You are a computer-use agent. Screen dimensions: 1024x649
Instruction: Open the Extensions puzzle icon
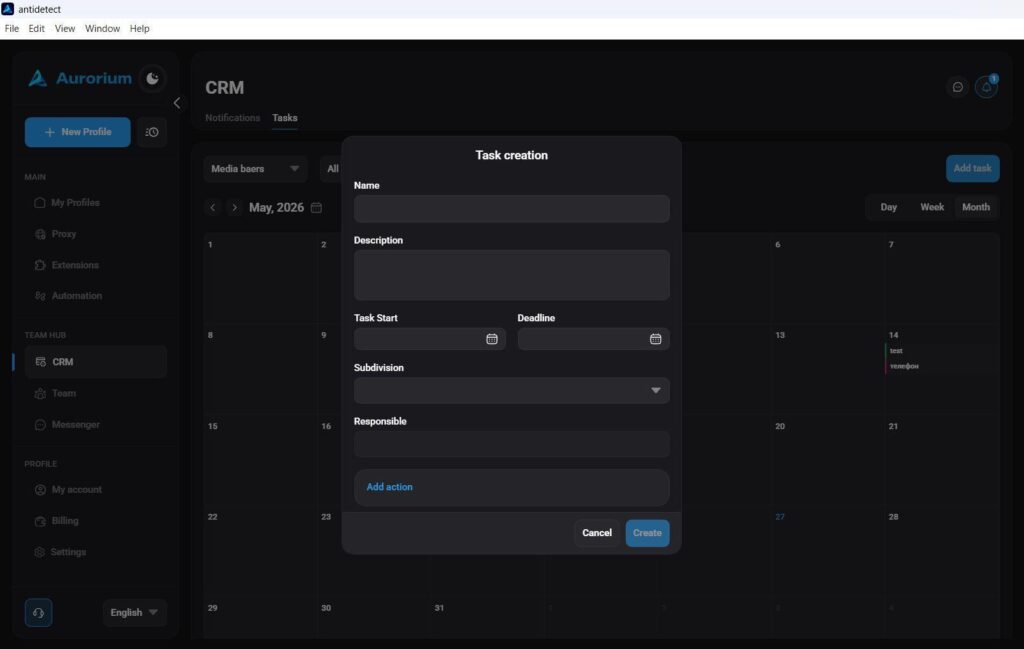40,265
